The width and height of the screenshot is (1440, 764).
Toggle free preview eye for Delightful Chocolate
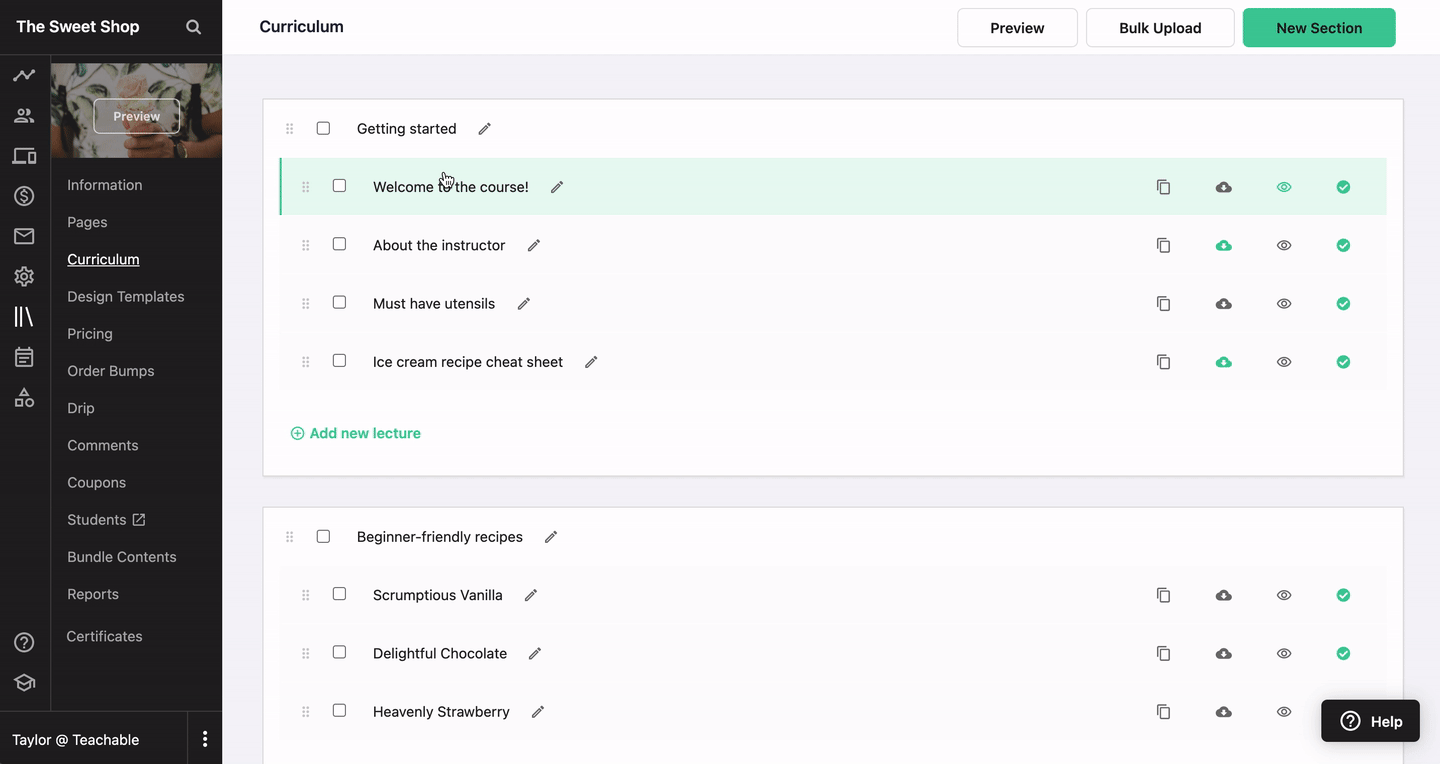[1284, 653]
